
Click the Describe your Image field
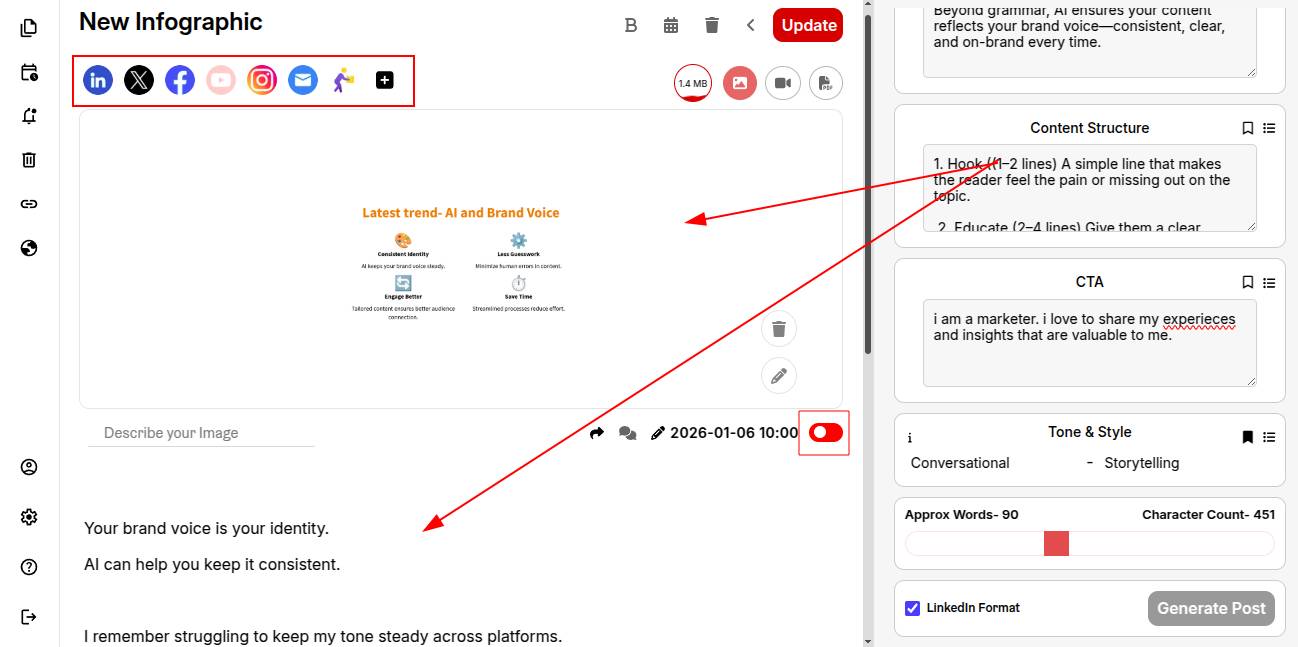pyautogui.click(x=200, y=433)
